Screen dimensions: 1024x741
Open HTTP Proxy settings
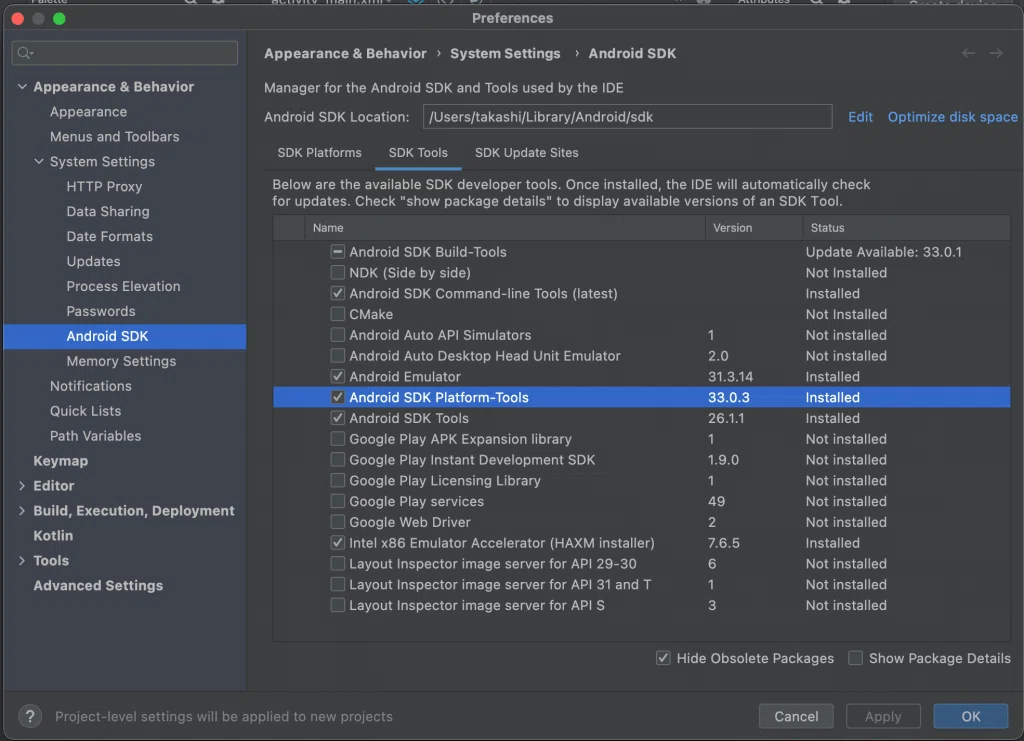(x=104, y=187)
